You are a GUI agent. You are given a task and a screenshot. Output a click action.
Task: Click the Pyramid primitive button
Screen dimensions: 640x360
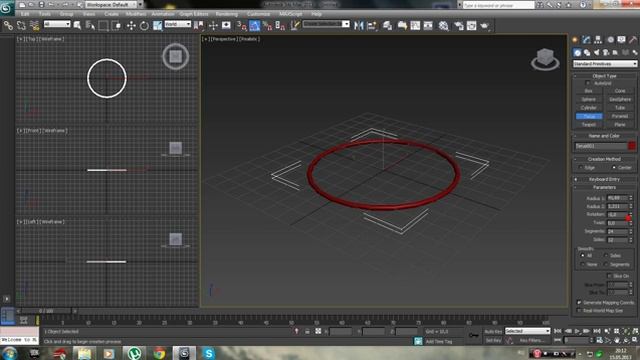pos(620,116)
